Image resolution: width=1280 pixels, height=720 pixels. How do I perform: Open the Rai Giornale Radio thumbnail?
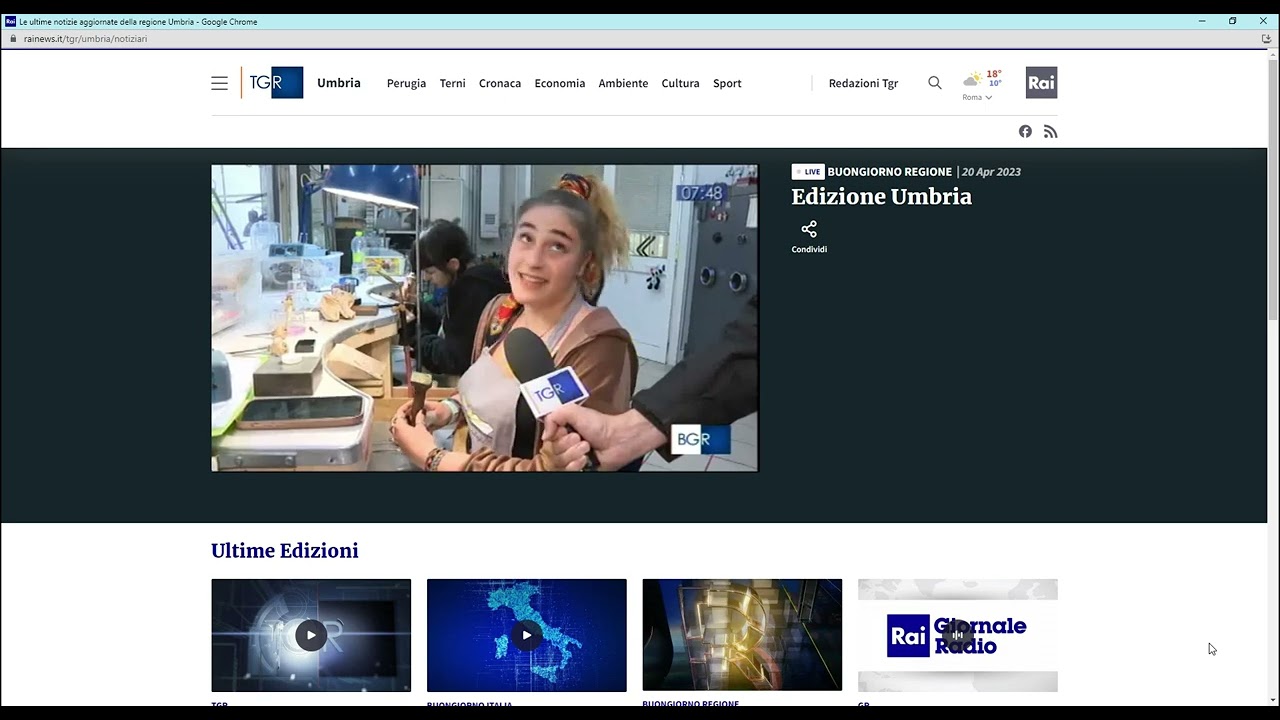click(x=958, y=635)
